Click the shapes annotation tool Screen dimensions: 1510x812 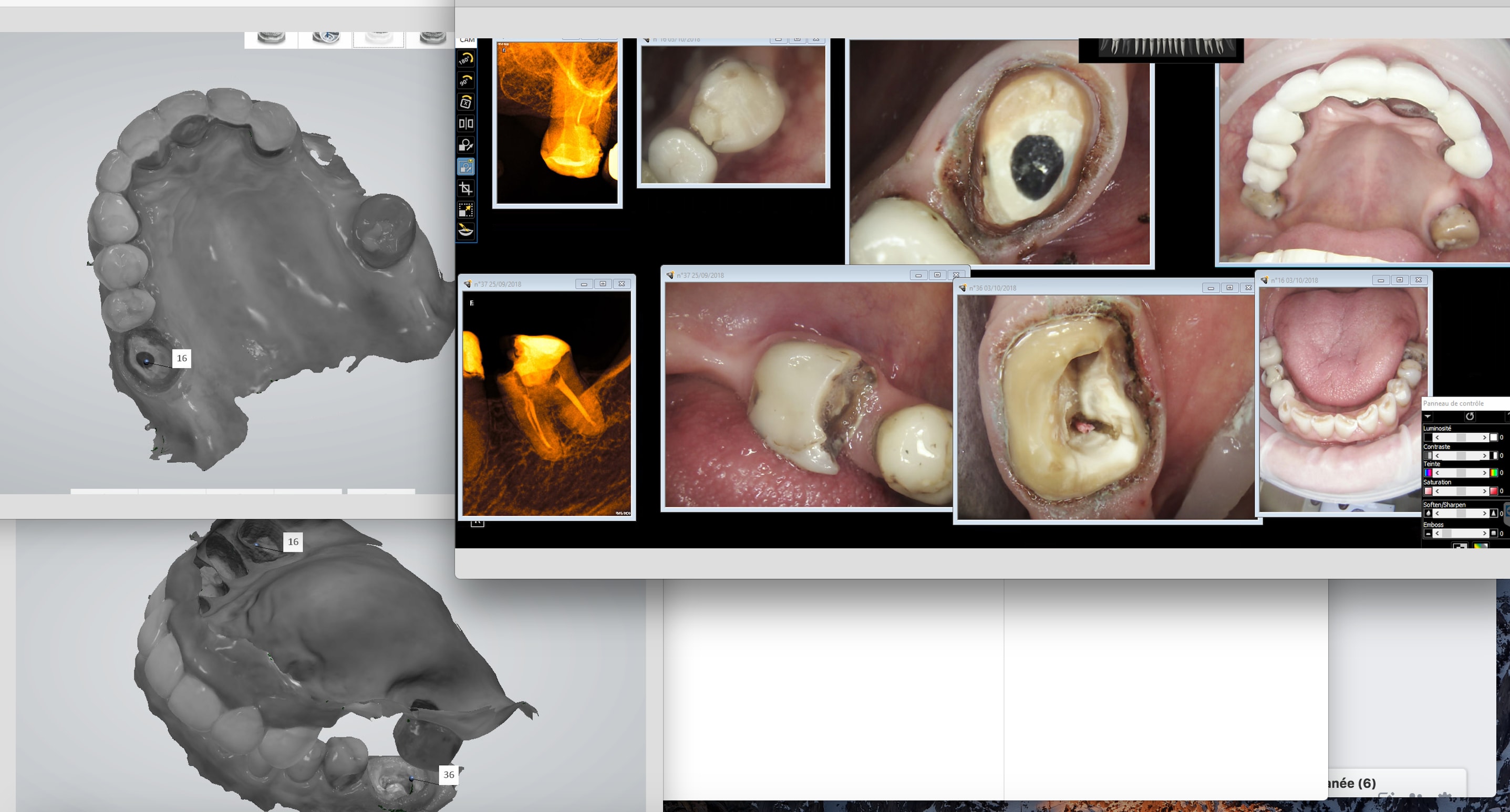(466, 145)
